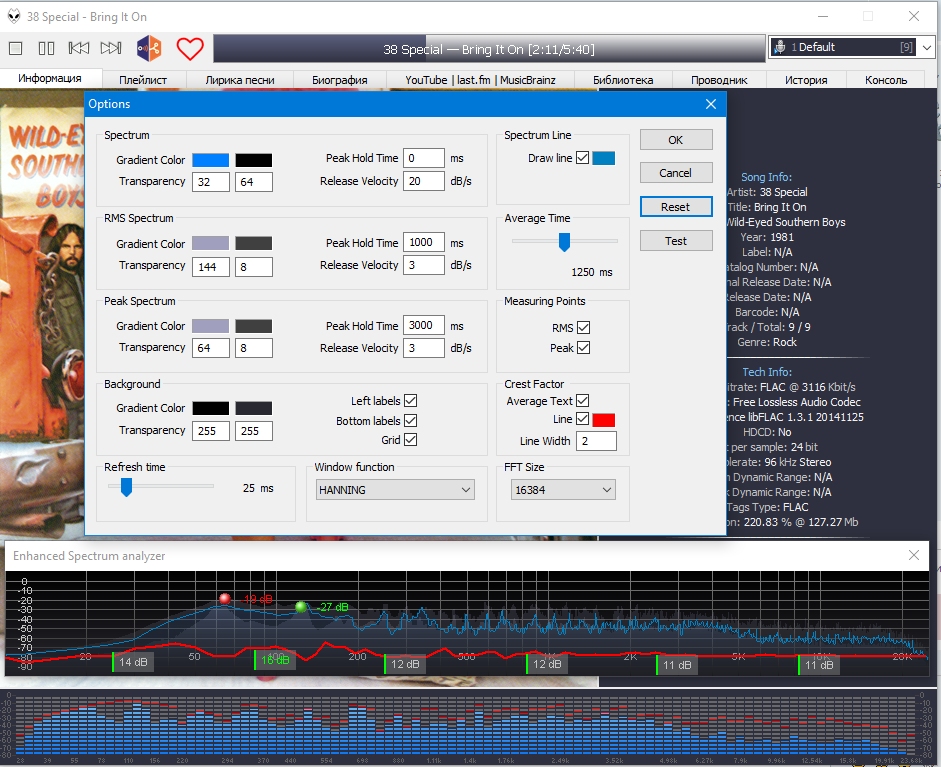
Task: Pick the red Crest Factor line color swatch
Action: point(604,419)
